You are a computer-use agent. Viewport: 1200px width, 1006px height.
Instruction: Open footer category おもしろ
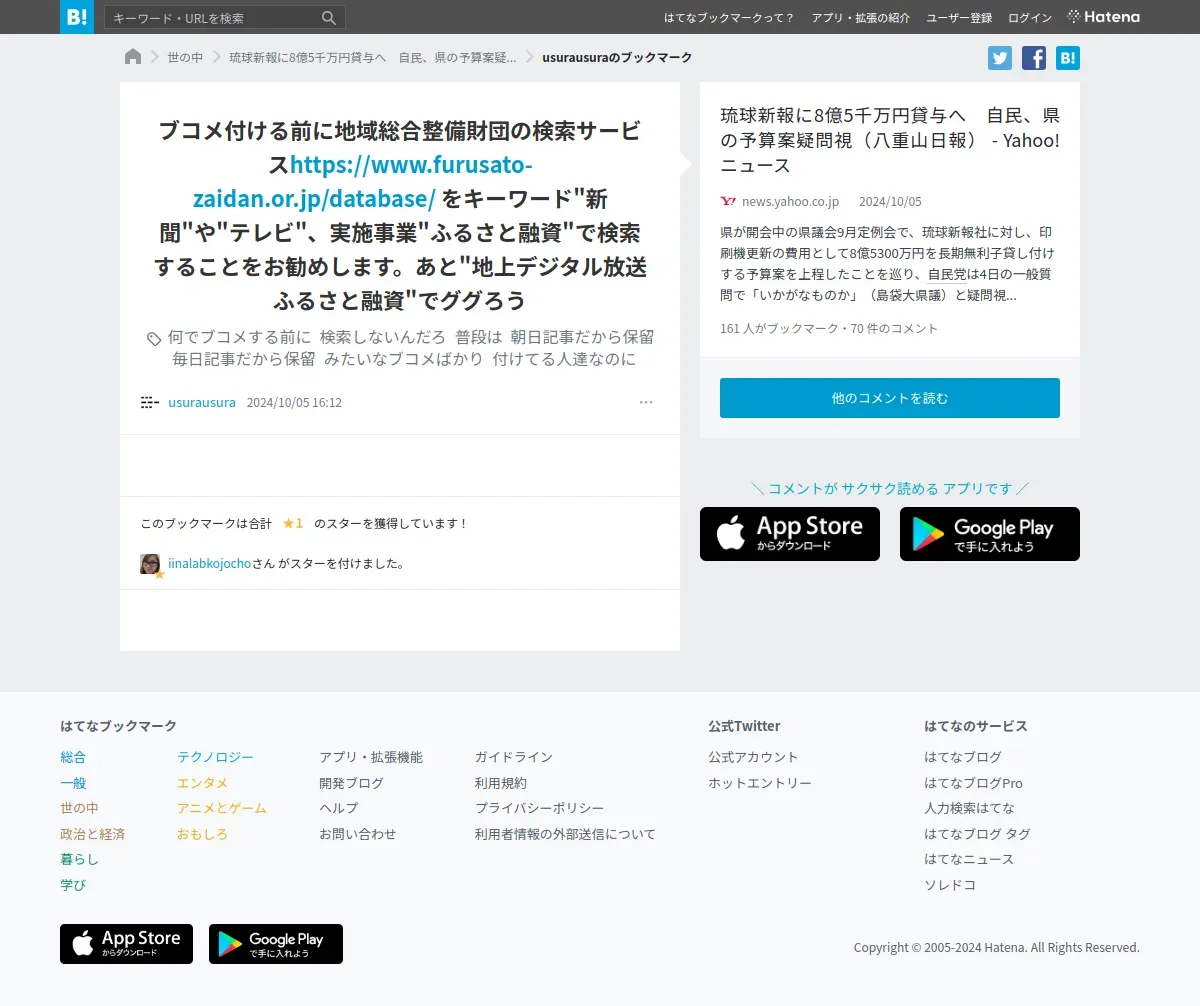(x=202, y=834)
